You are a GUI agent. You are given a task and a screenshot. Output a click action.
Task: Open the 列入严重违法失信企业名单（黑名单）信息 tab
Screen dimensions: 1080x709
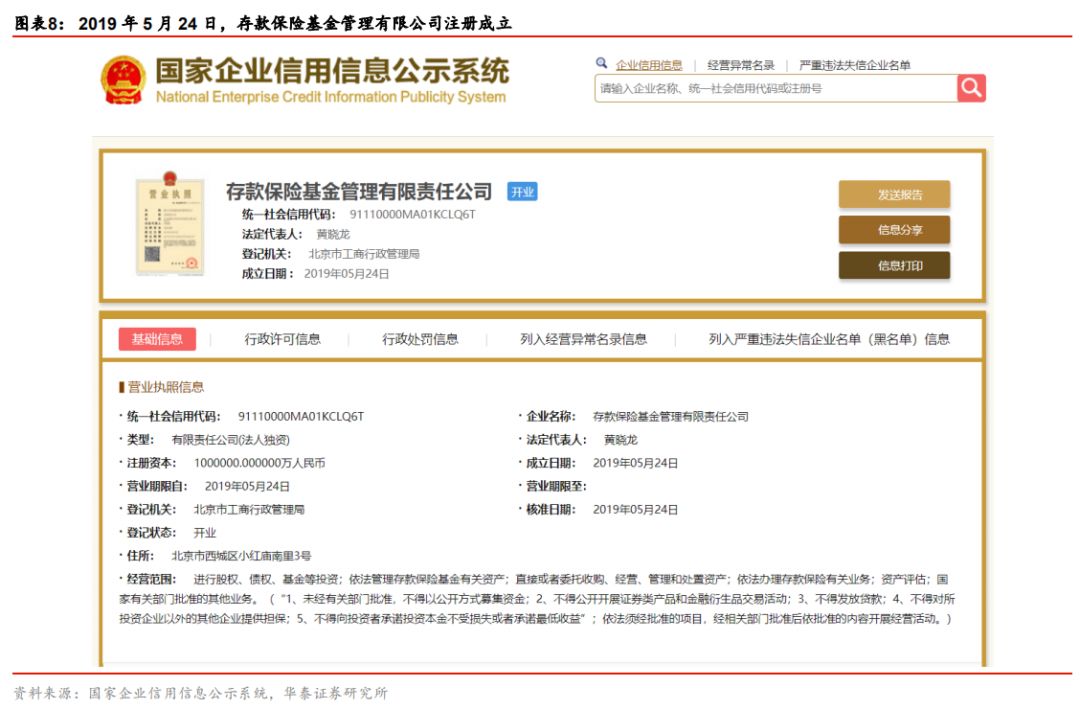829,339
